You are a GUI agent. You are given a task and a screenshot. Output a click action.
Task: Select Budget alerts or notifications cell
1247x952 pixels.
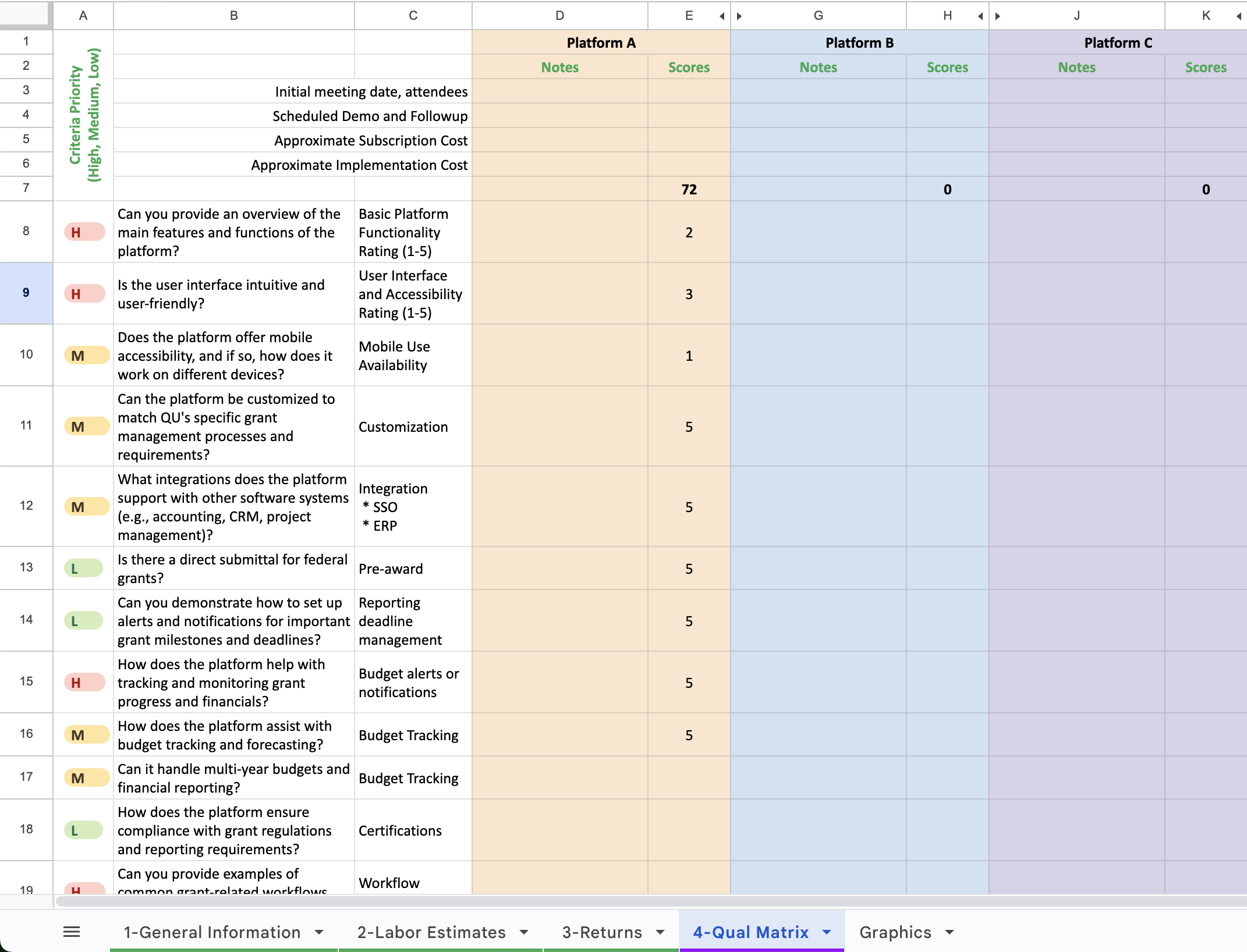(x=413, y=683)
